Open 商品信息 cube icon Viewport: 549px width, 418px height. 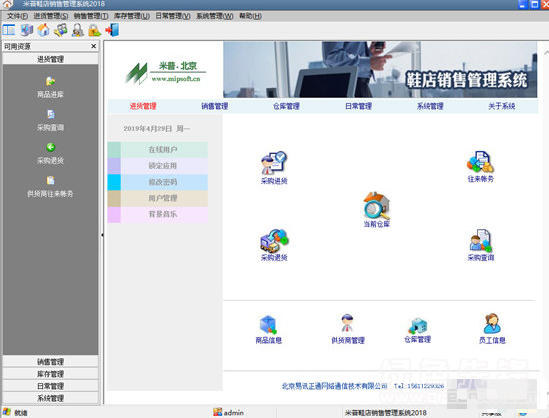268,325
